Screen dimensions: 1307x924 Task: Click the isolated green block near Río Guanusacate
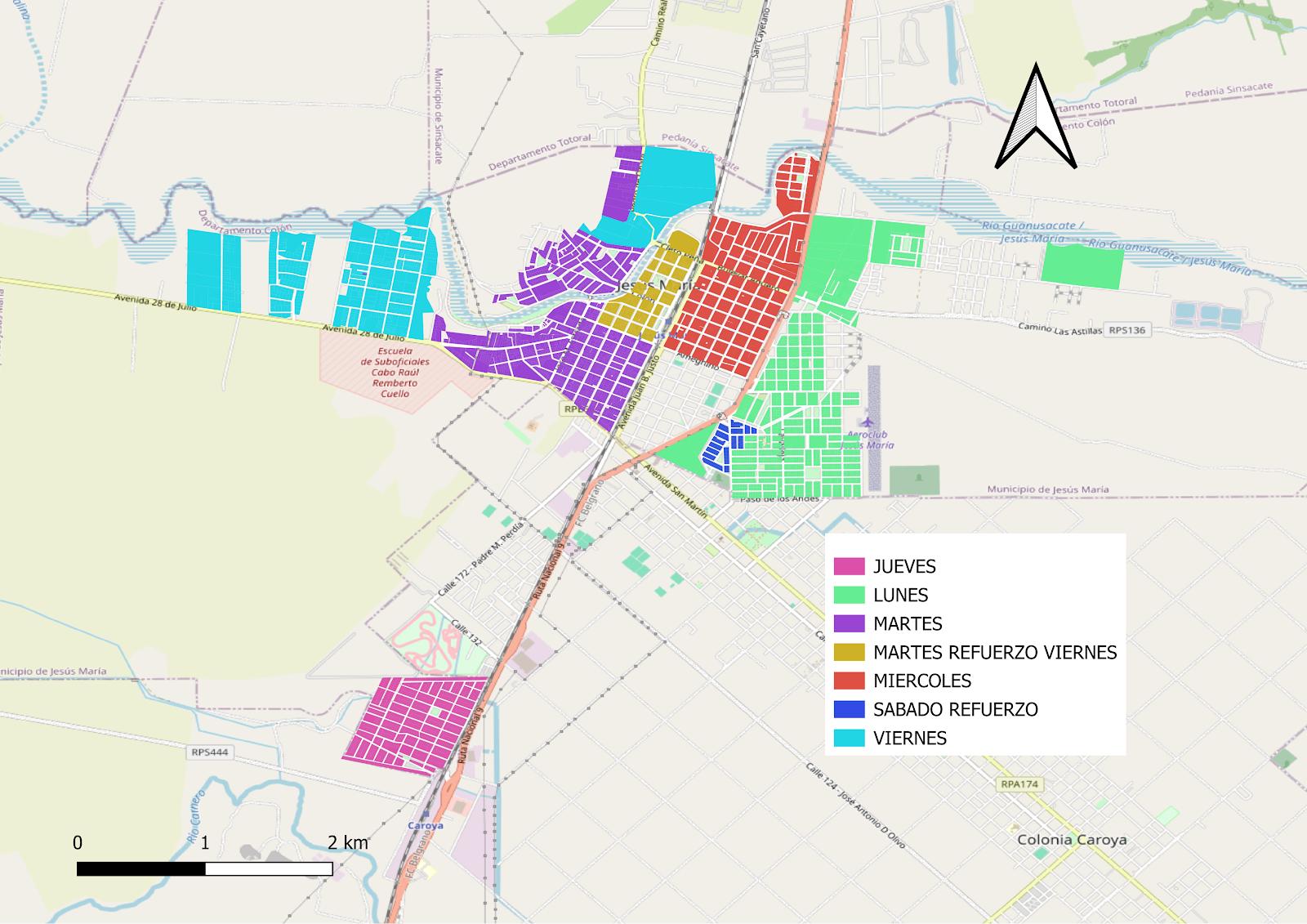pyautogui.click(x=1082, y=266)
